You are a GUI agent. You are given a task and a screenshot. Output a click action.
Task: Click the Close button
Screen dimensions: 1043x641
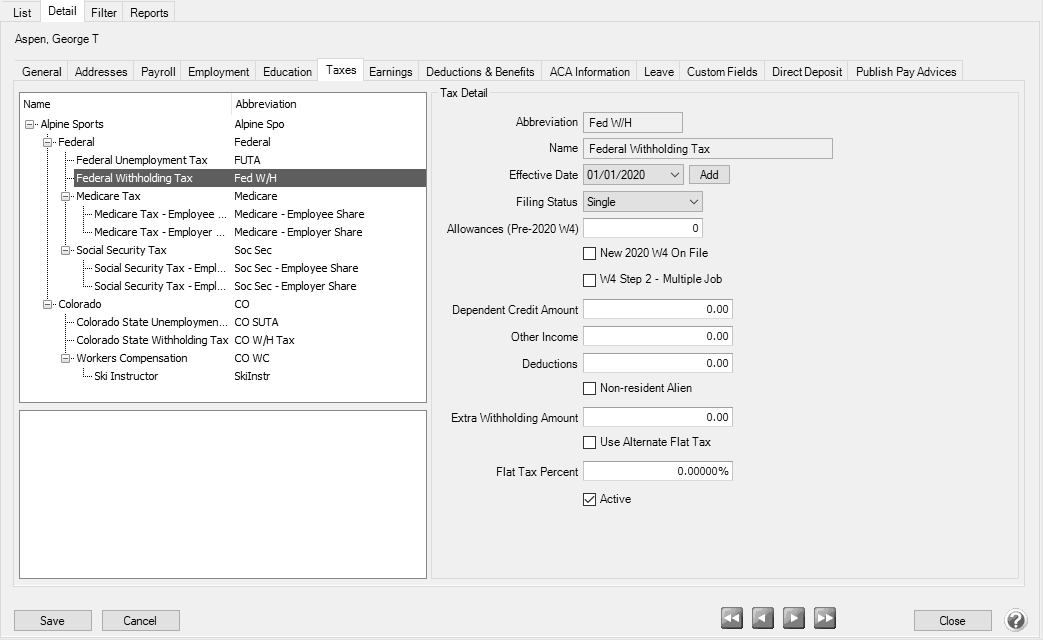(953, 620)
